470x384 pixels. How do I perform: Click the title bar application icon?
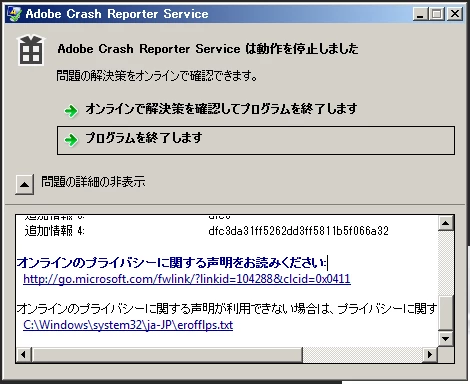pos(15,14)
